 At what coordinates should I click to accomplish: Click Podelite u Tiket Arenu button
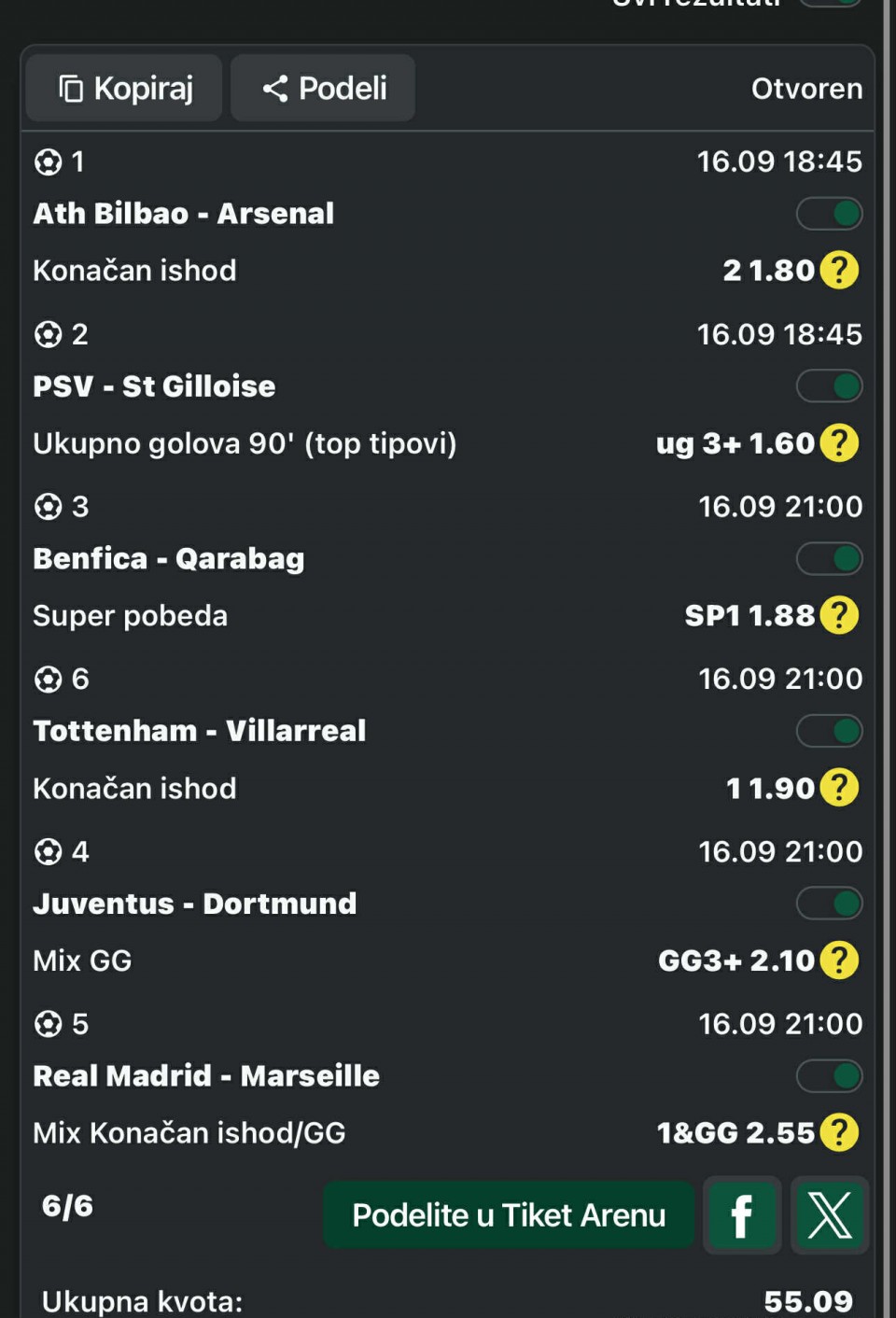509,1215
